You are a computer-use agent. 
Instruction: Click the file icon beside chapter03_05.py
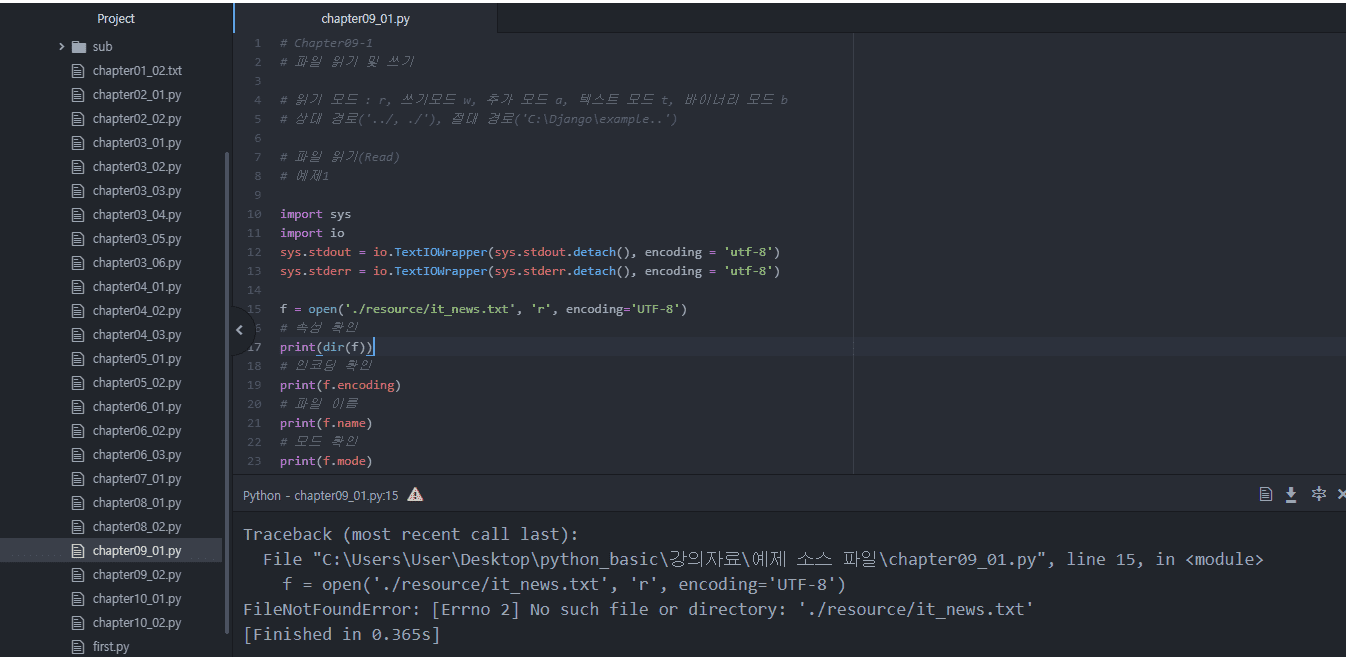(x=78, y=239)
